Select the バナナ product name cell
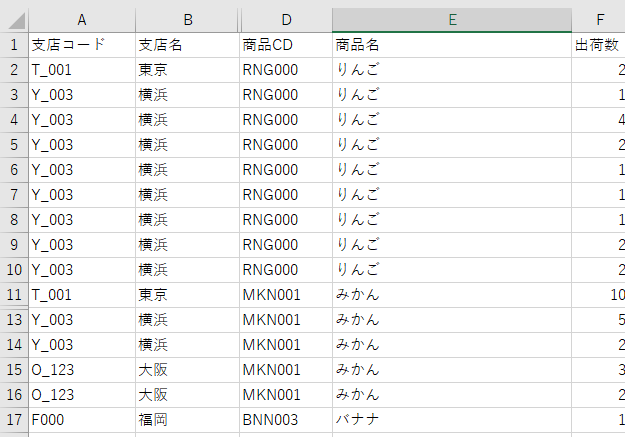Image resolution: width=625 pixels, height=437 pixels. tap(452, 420)
